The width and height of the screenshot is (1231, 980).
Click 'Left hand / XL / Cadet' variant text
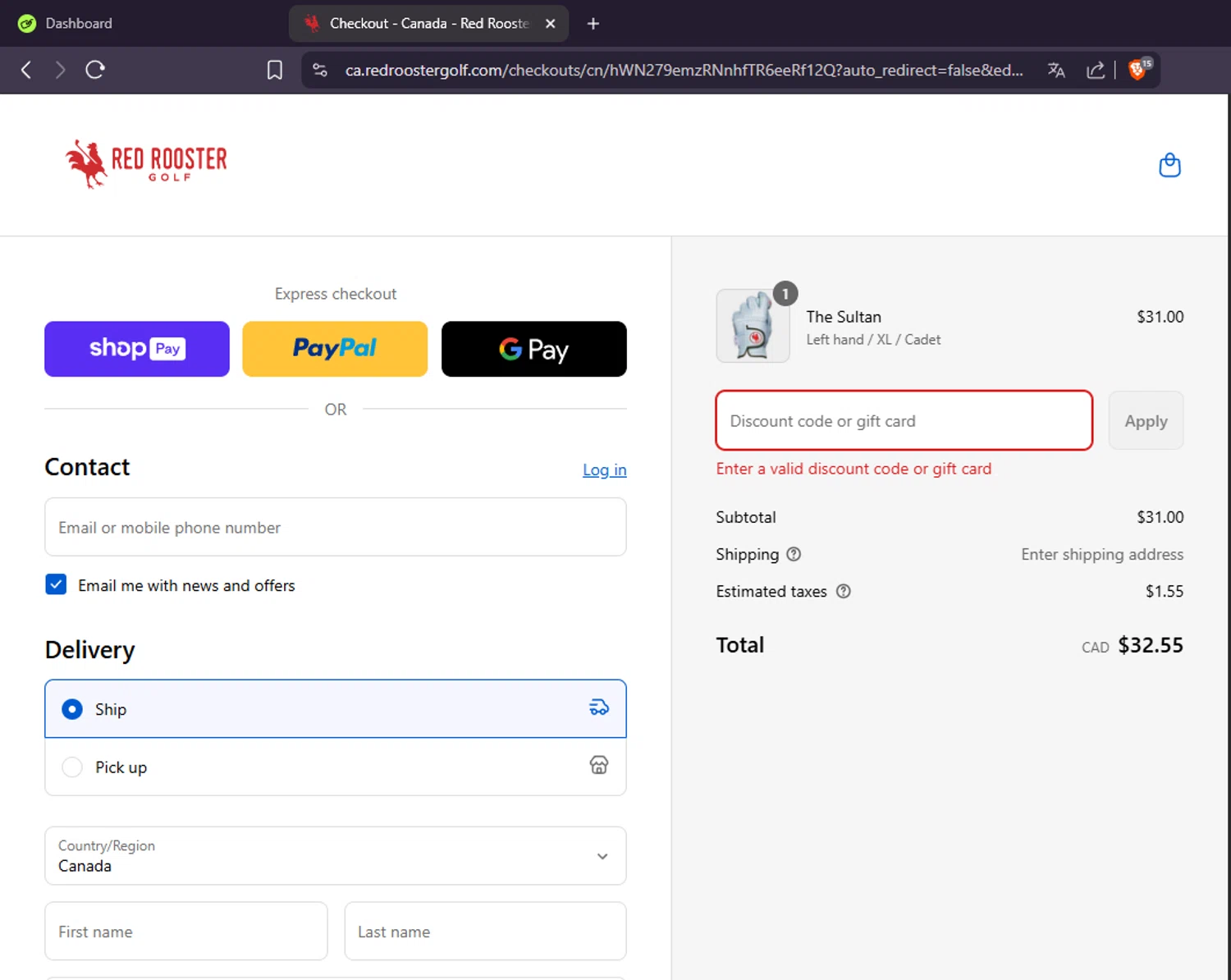coord(873,340)
